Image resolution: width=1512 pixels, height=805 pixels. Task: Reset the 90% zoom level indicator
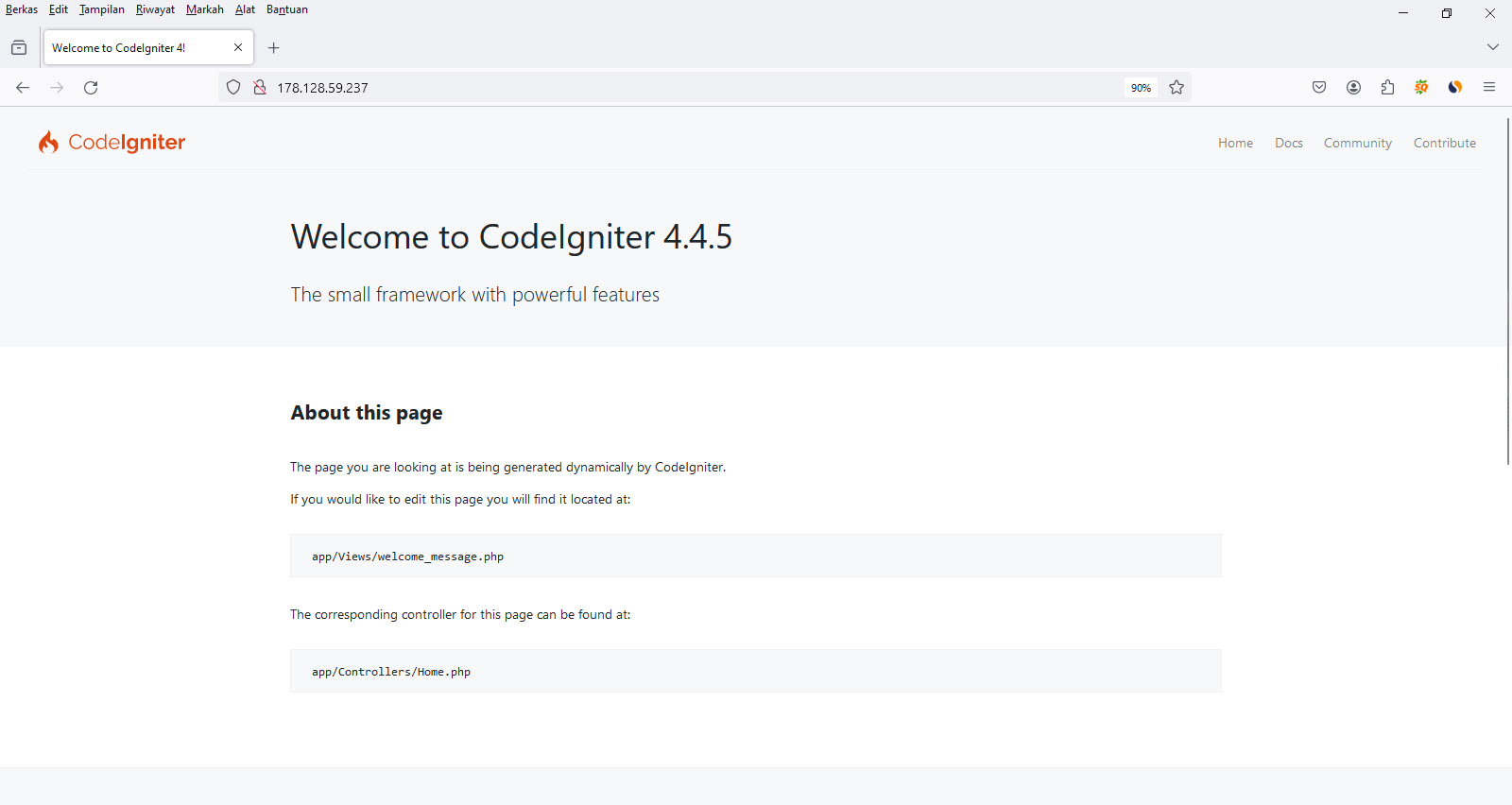[1141, 88]
